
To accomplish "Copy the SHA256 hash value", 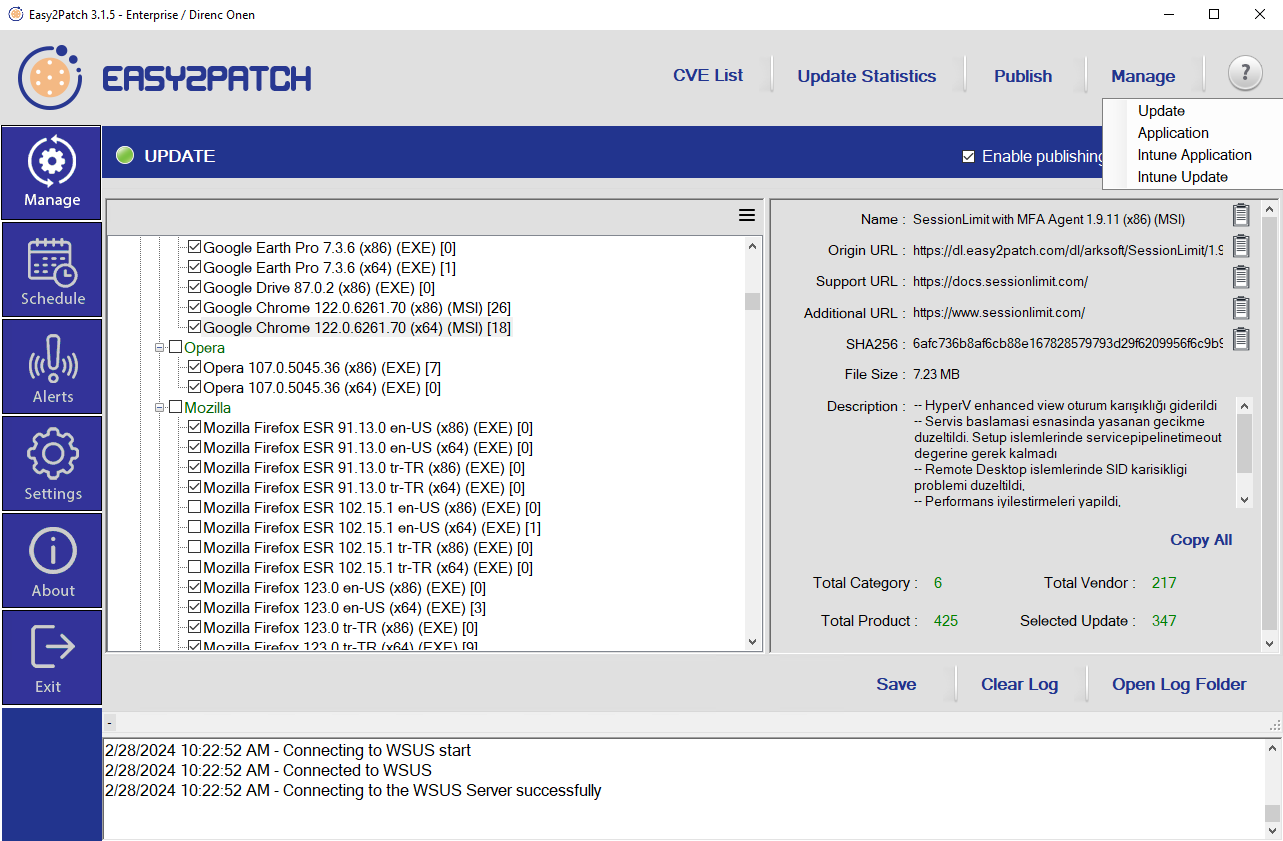I will 1241,339.
